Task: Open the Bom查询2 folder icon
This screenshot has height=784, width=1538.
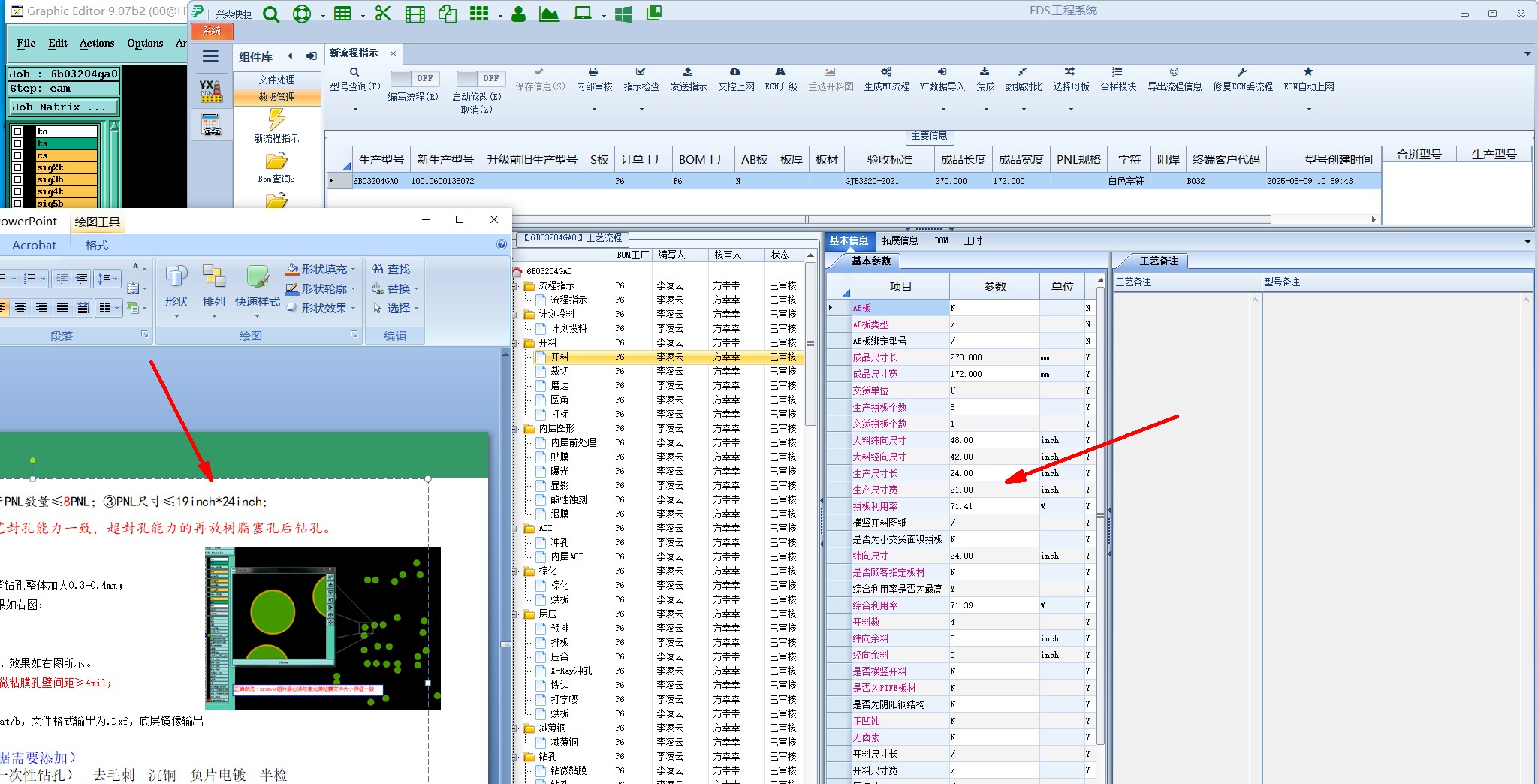Action: 276,161
